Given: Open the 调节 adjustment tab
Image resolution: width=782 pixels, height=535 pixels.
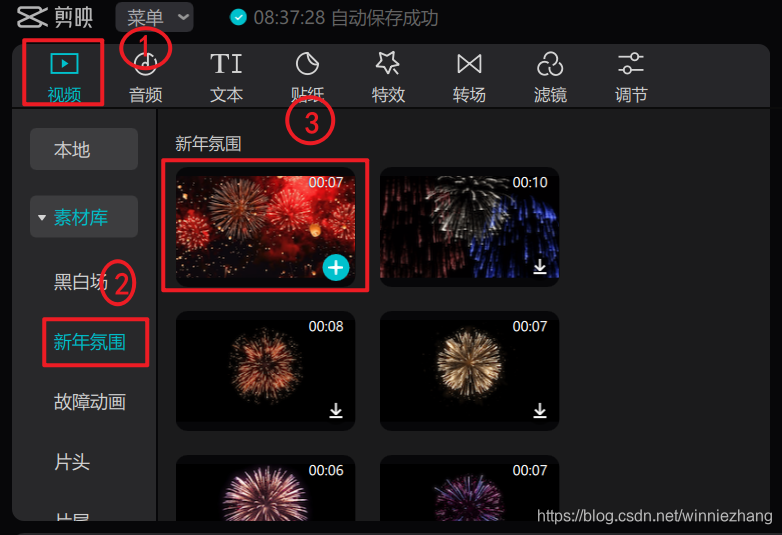Looking at the screenshot, I should 631,77.
